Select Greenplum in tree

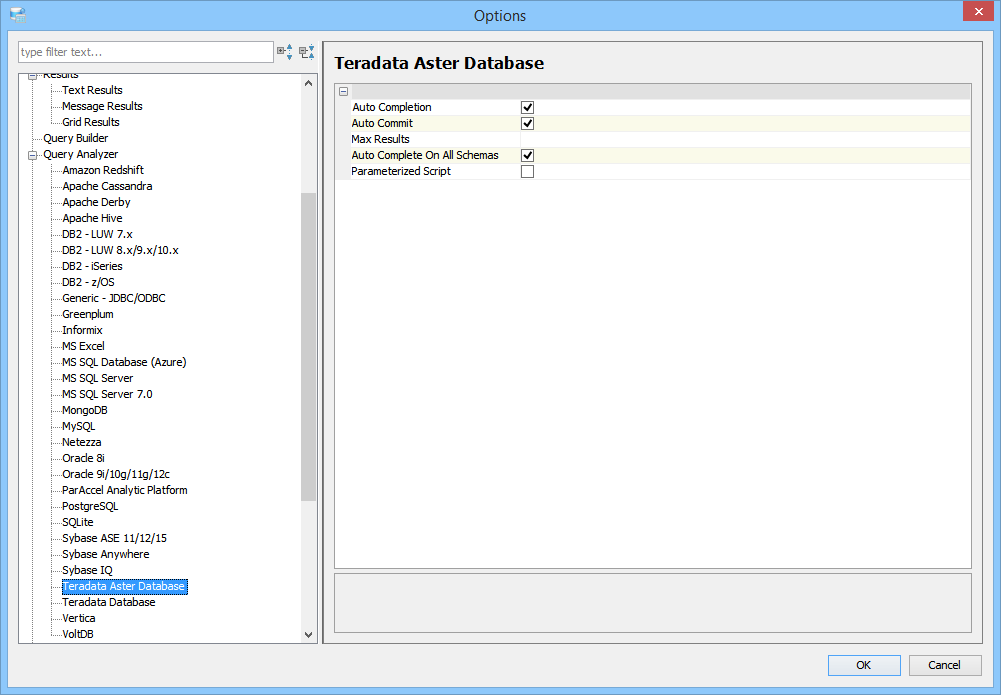pyautogui.click(x=87, y=313)
